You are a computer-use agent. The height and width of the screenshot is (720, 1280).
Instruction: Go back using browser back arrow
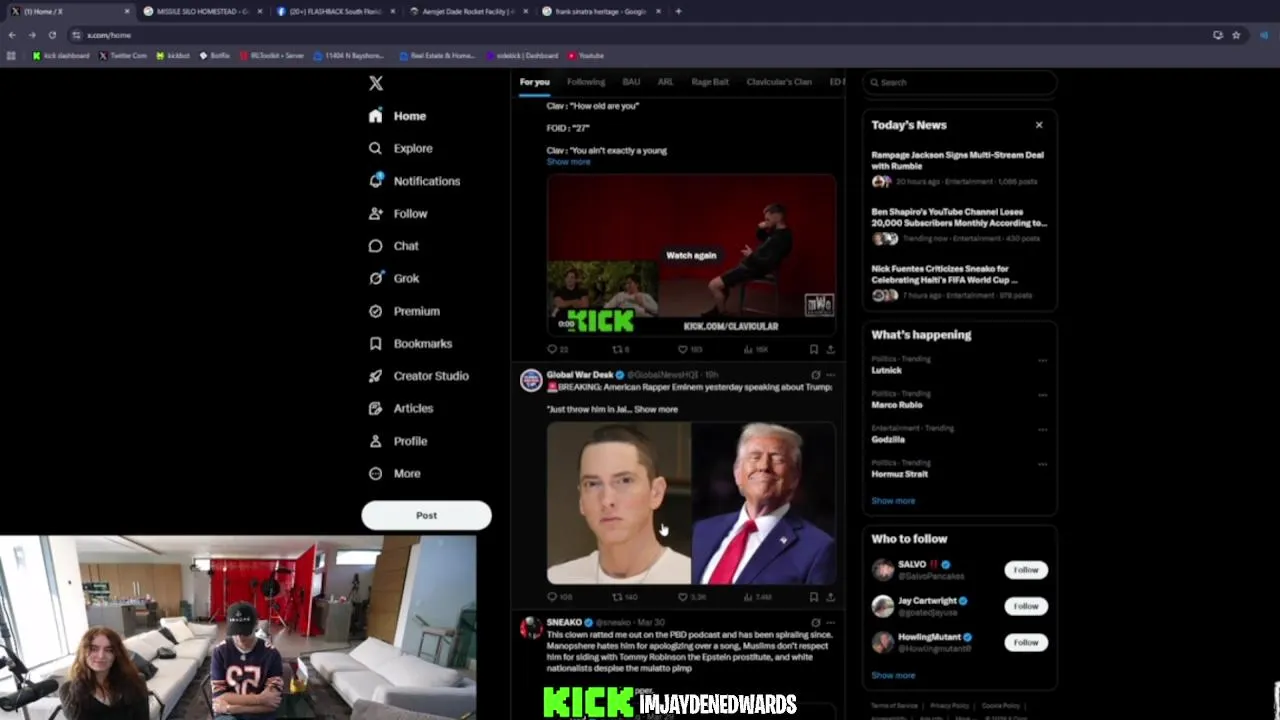point(12,35)
